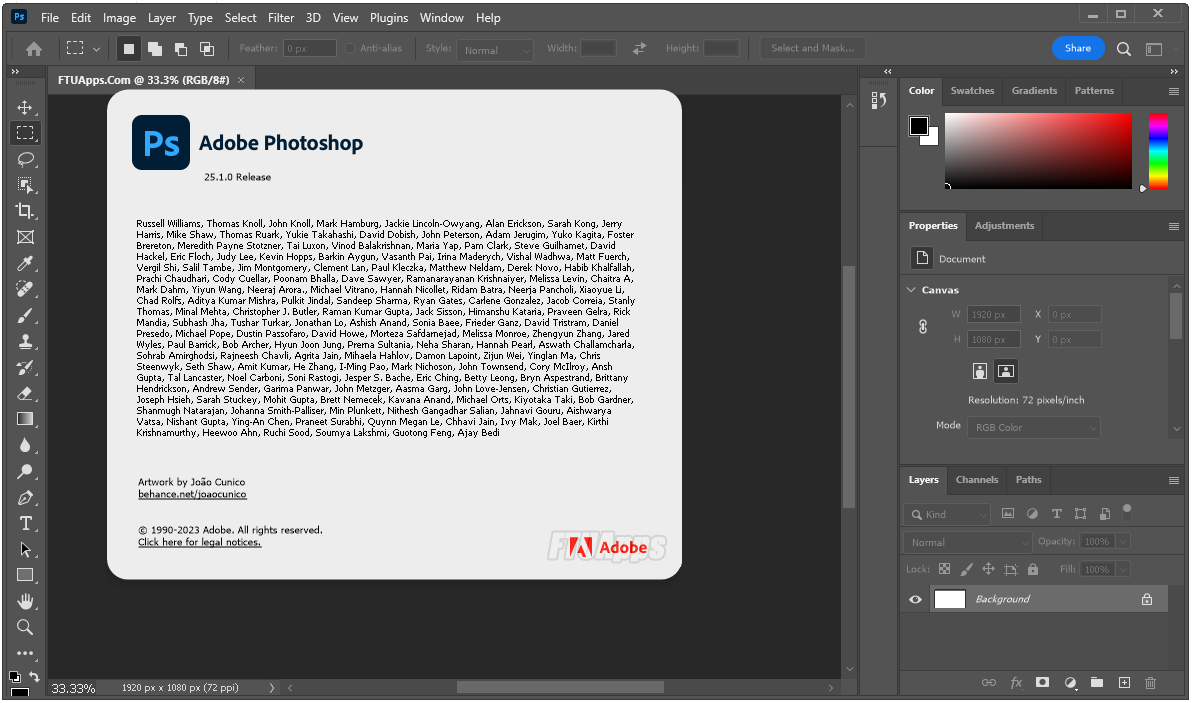The height and width of the screenshot is (703, 1192).
Task: Open the Plugins menu
Action: (x=388, y=17)
